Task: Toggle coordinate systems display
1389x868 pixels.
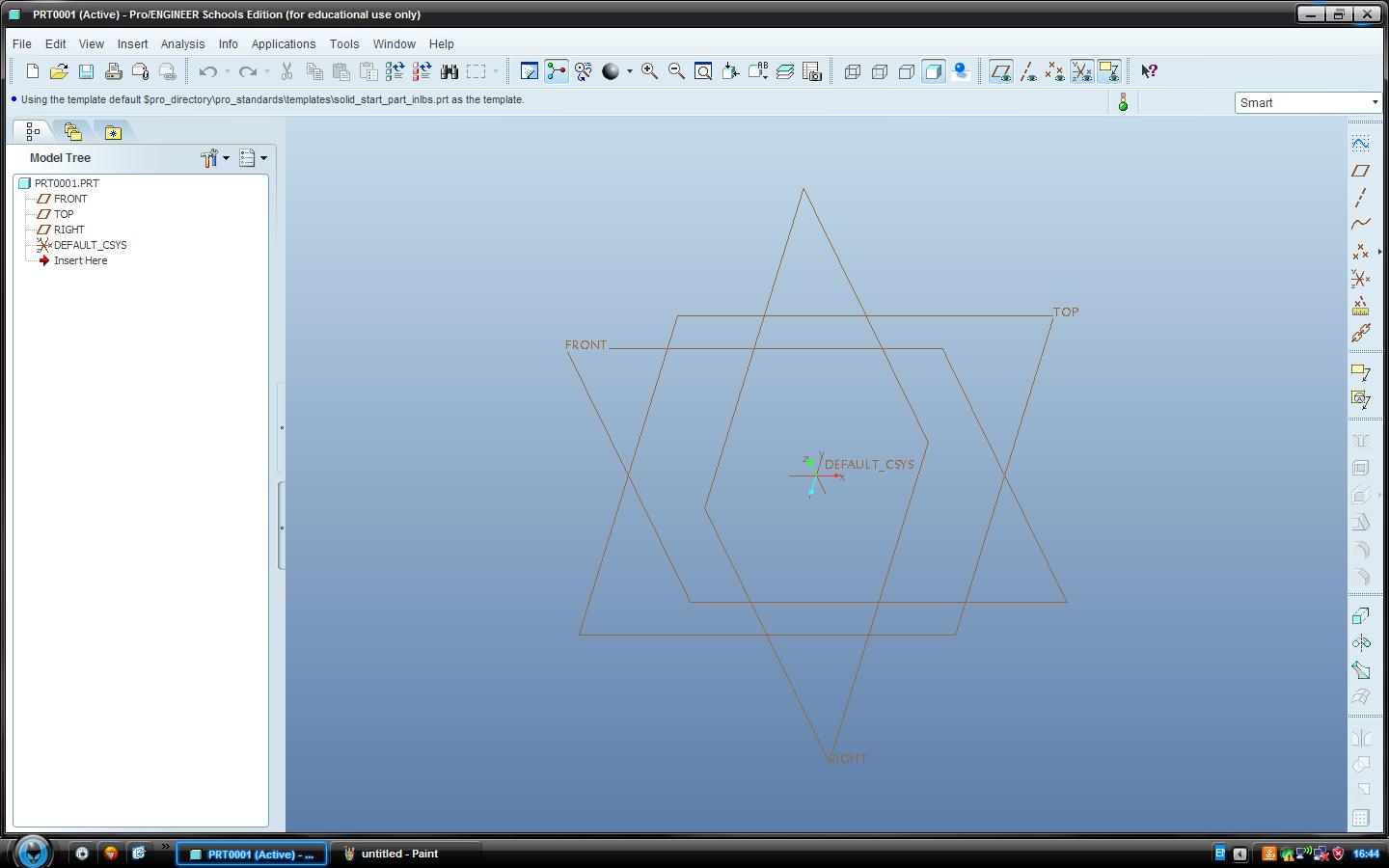Action: pyautogui.click(x=1082, y=71)
